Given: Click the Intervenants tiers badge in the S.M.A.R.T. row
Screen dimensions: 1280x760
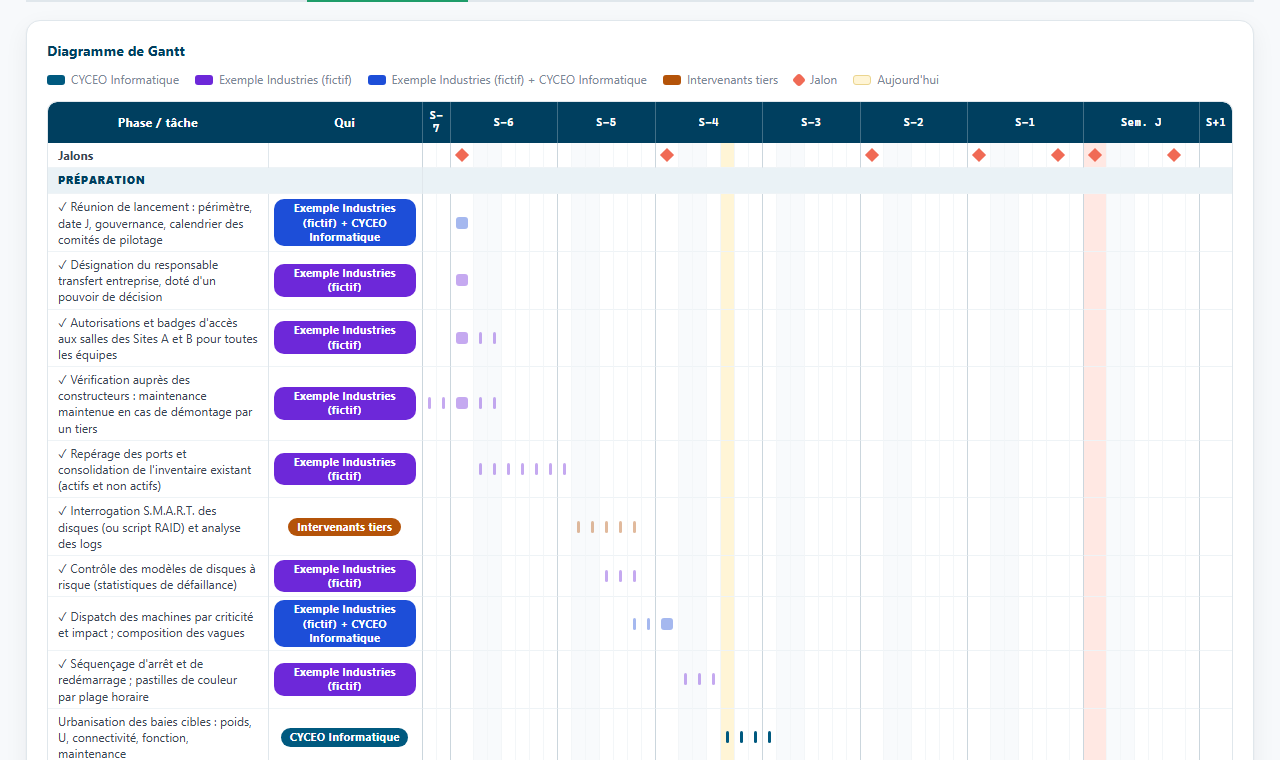Looking at the screenshot, I should click(x=345, y=527).
